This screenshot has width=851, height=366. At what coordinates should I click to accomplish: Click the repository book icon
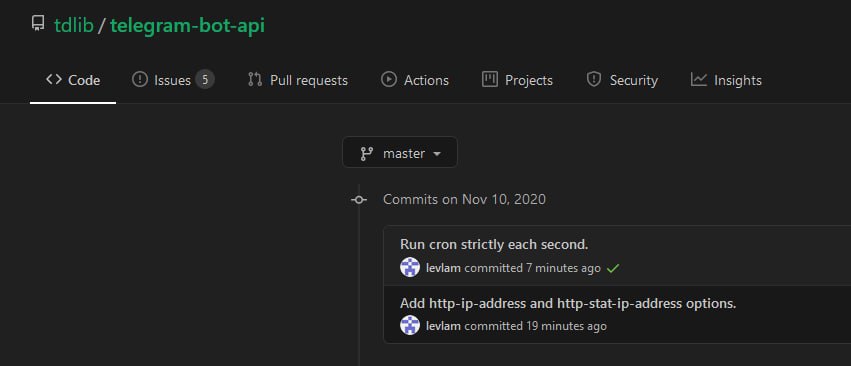click(x=37, y=24)
